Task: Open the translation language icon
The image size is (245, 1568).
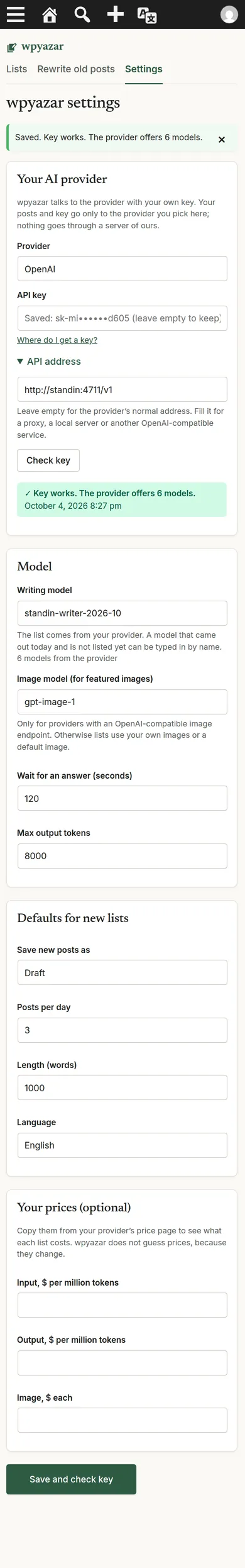Action: [x=147, y=14]
